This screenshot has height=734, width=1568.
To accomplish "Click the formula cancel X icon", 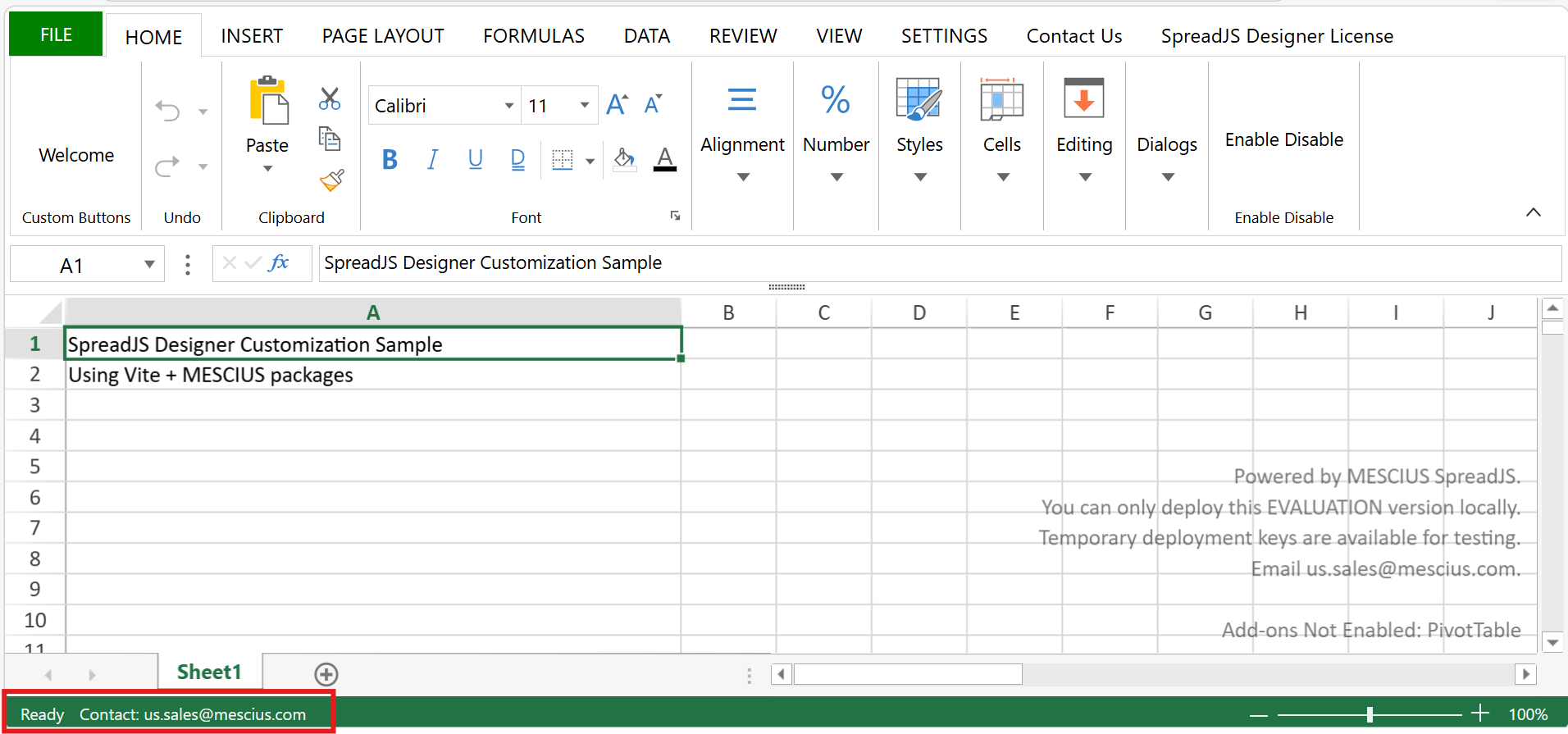I will tap(230, 263).
